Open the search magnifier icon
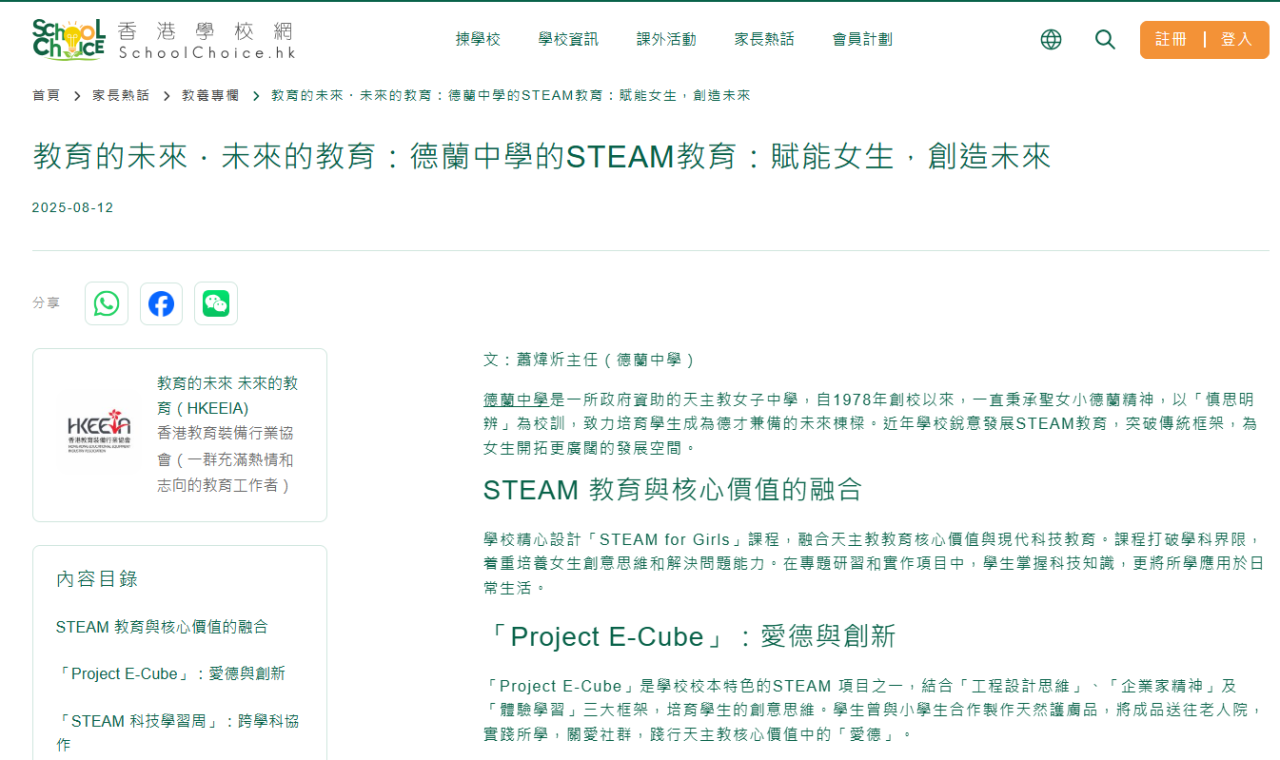 click(x=1105, y=39)
